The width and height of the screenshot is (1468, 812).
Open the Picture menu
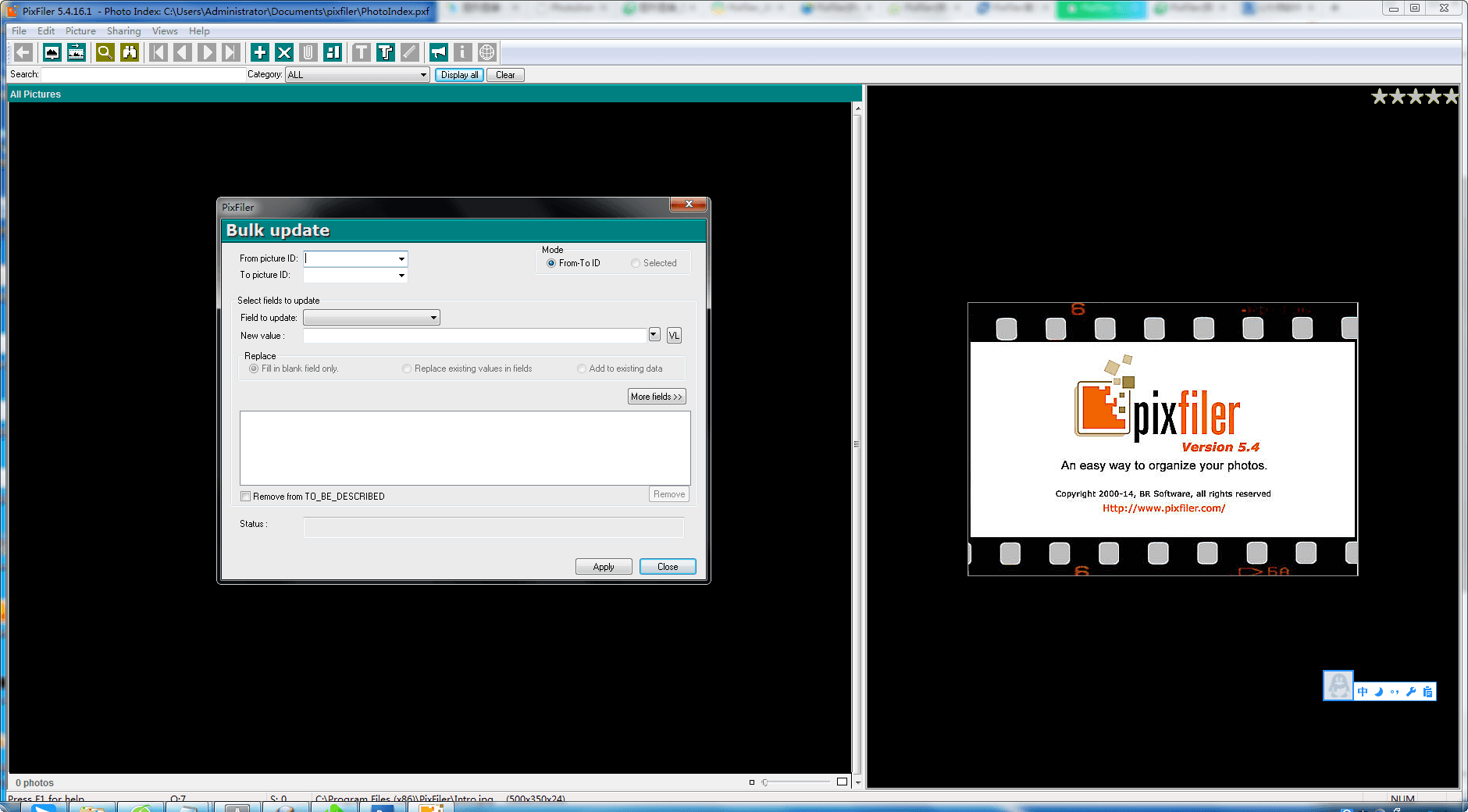[x=80, y=31]
